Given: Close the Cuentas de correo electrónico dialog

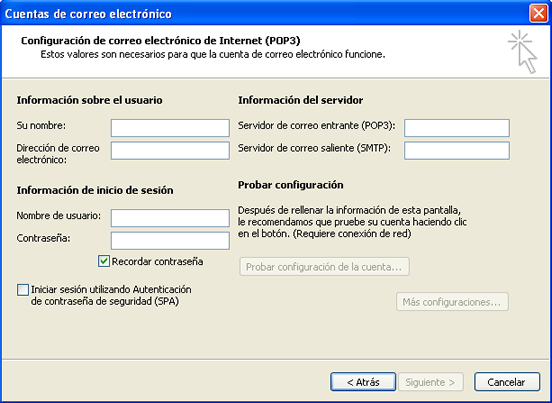Looking at the screenshot, I should [x=538, y=13].
